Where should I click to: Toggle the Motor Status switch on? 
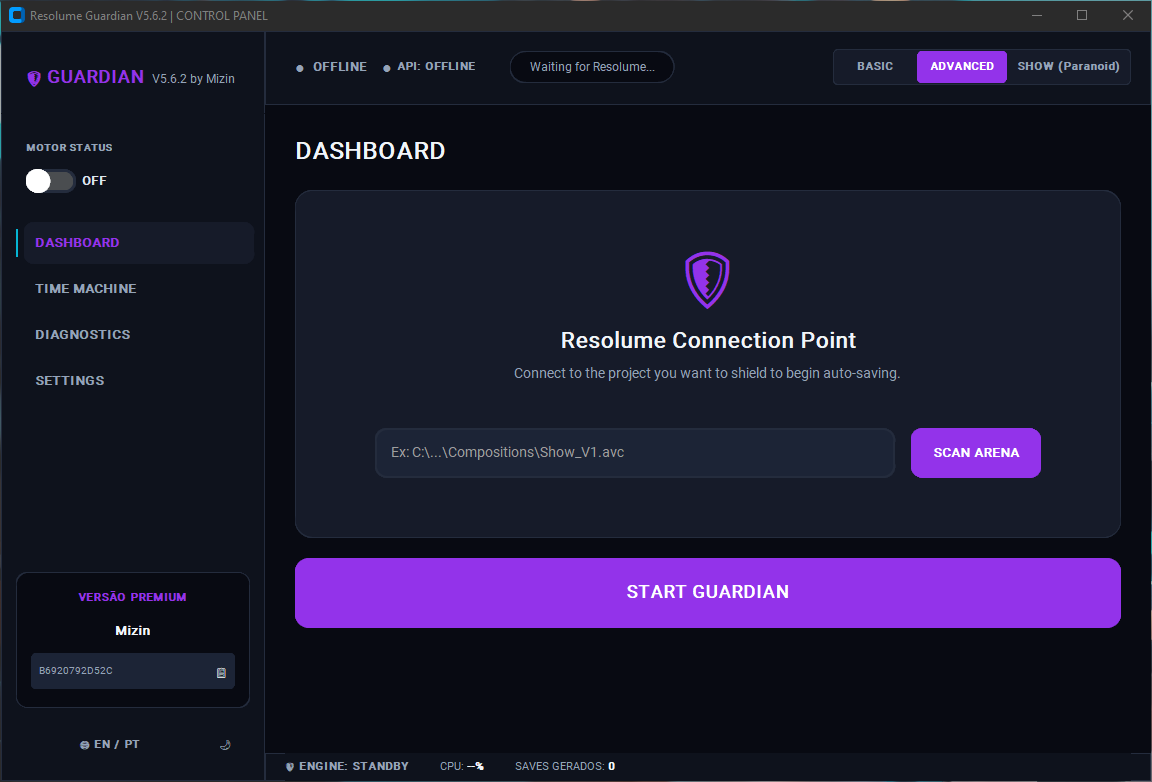(x=51, y=181)
